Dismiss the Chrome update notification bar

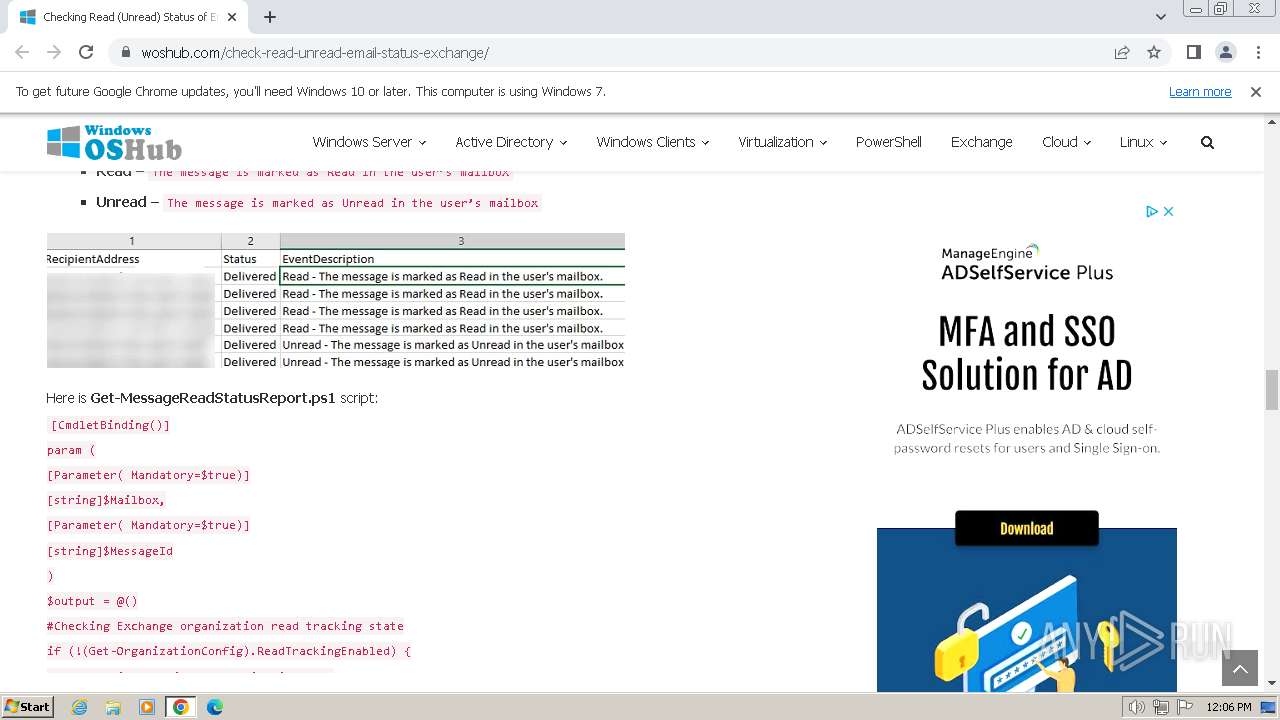[x=1256, y=92]
